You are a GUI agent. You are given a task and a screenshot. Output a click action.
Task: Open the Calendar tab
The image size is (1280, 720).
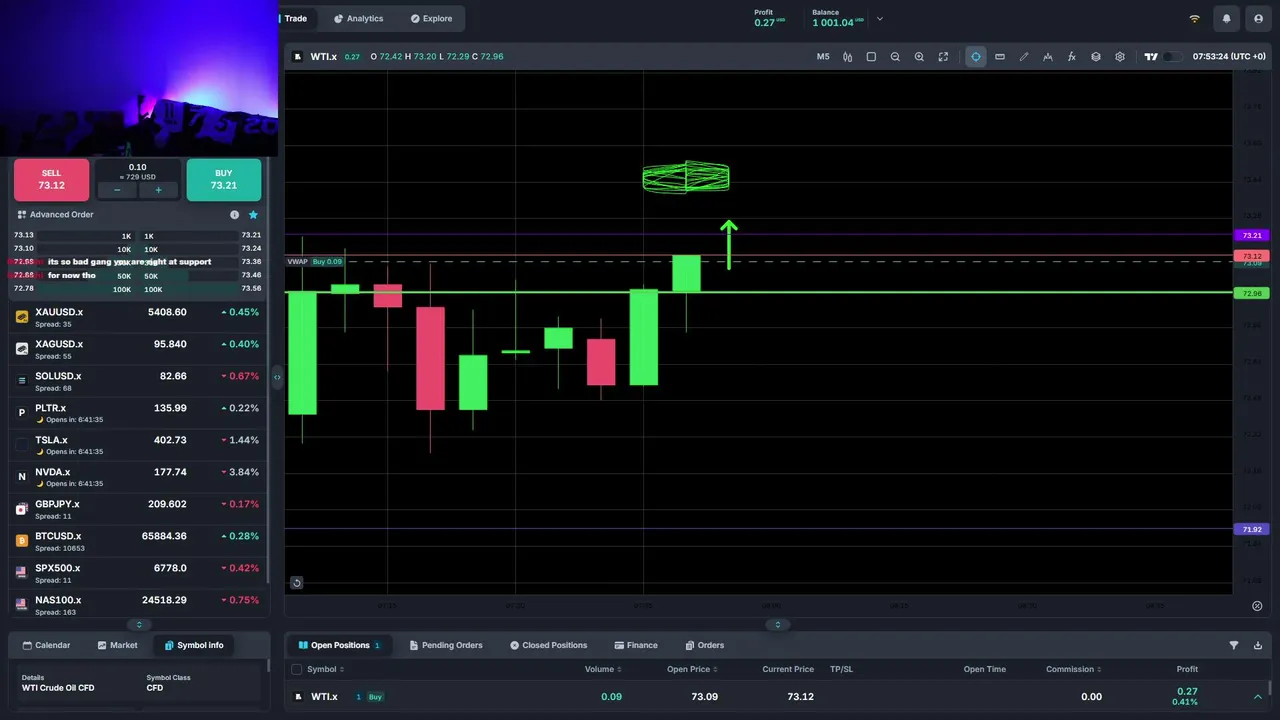[x=45, y=645]
